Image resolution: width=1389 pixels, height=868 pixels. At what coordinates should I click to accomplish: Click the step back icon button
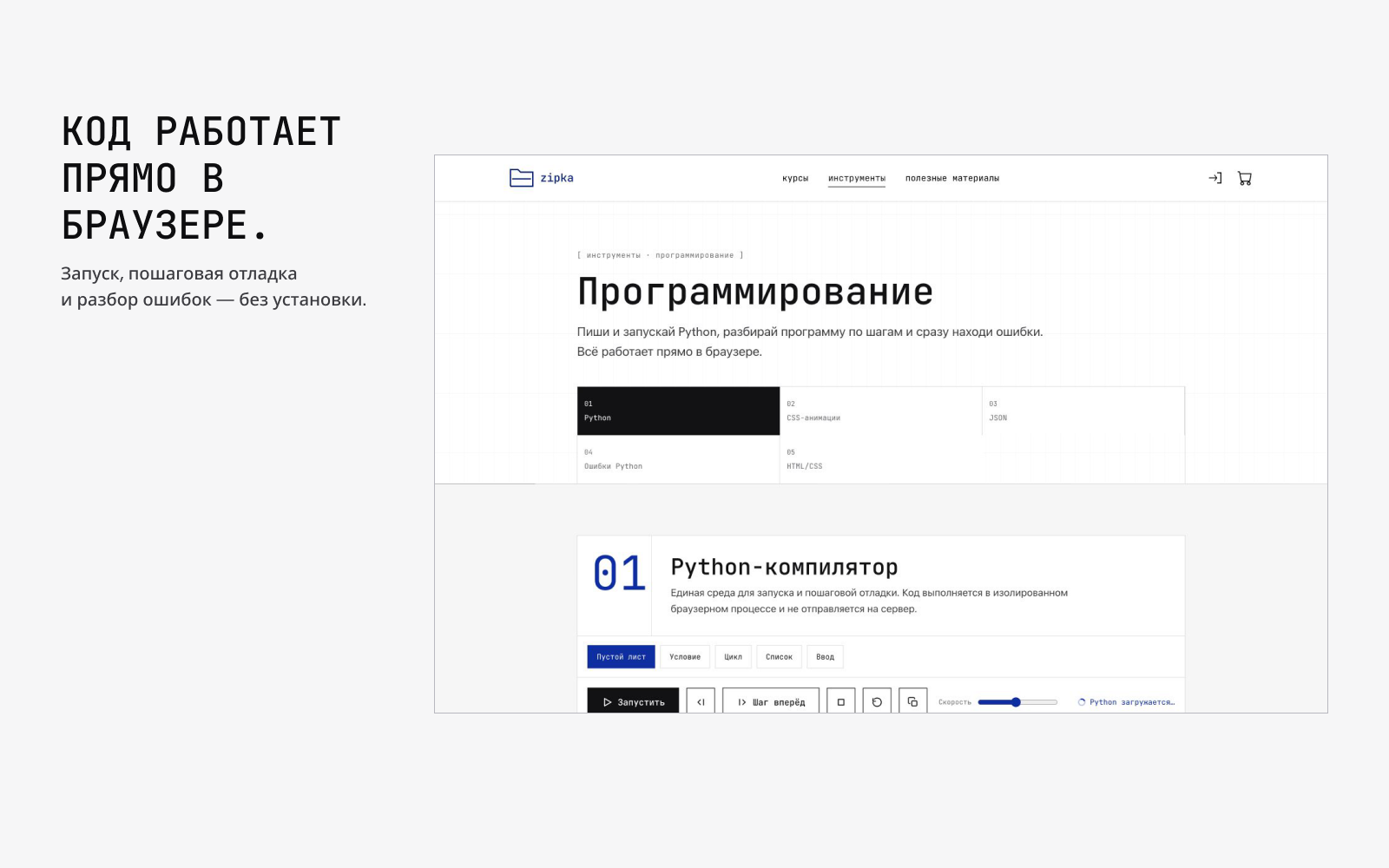tap(701, 701)
